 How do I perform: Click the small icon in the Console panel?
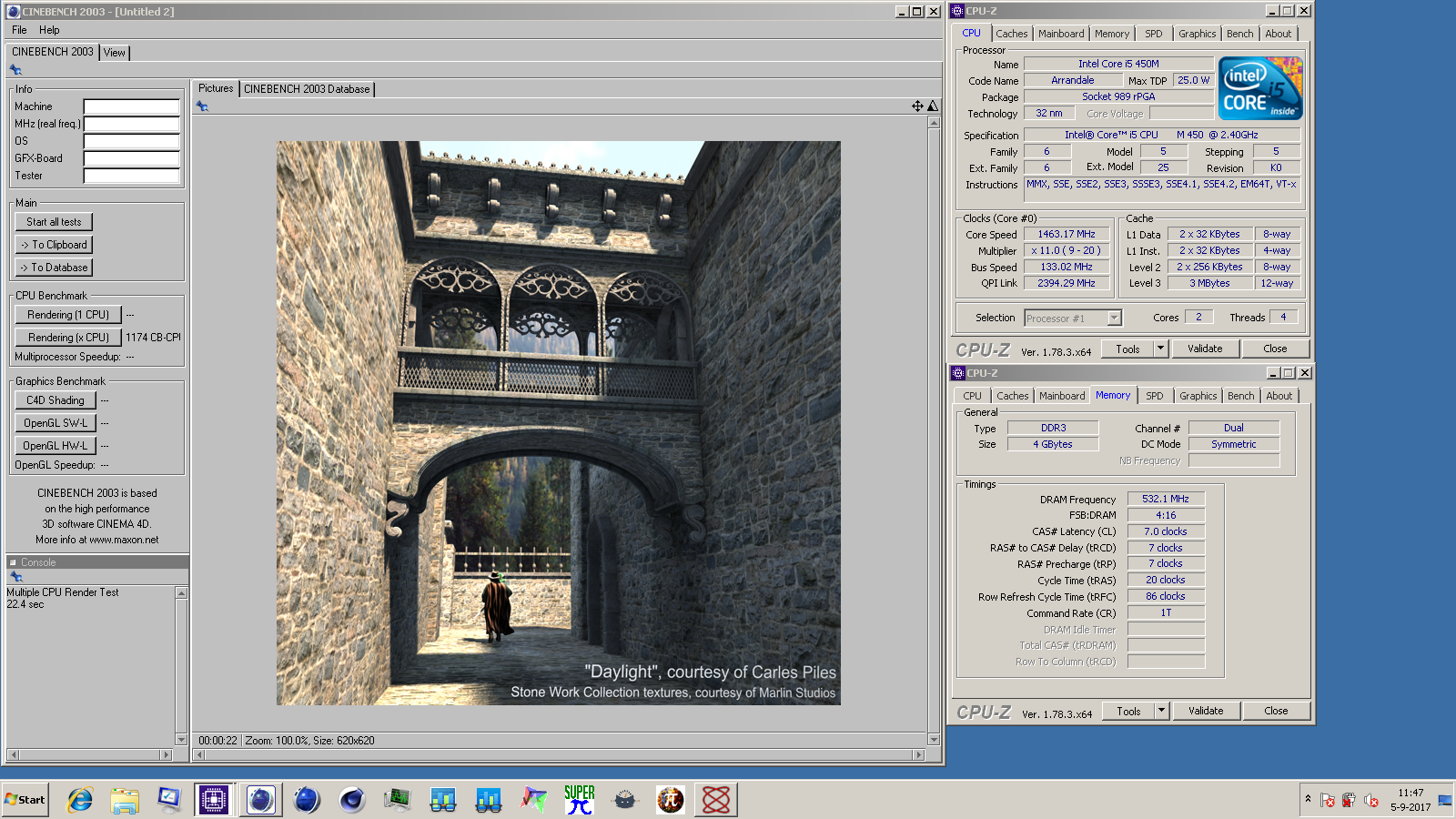tap(15, 577)
